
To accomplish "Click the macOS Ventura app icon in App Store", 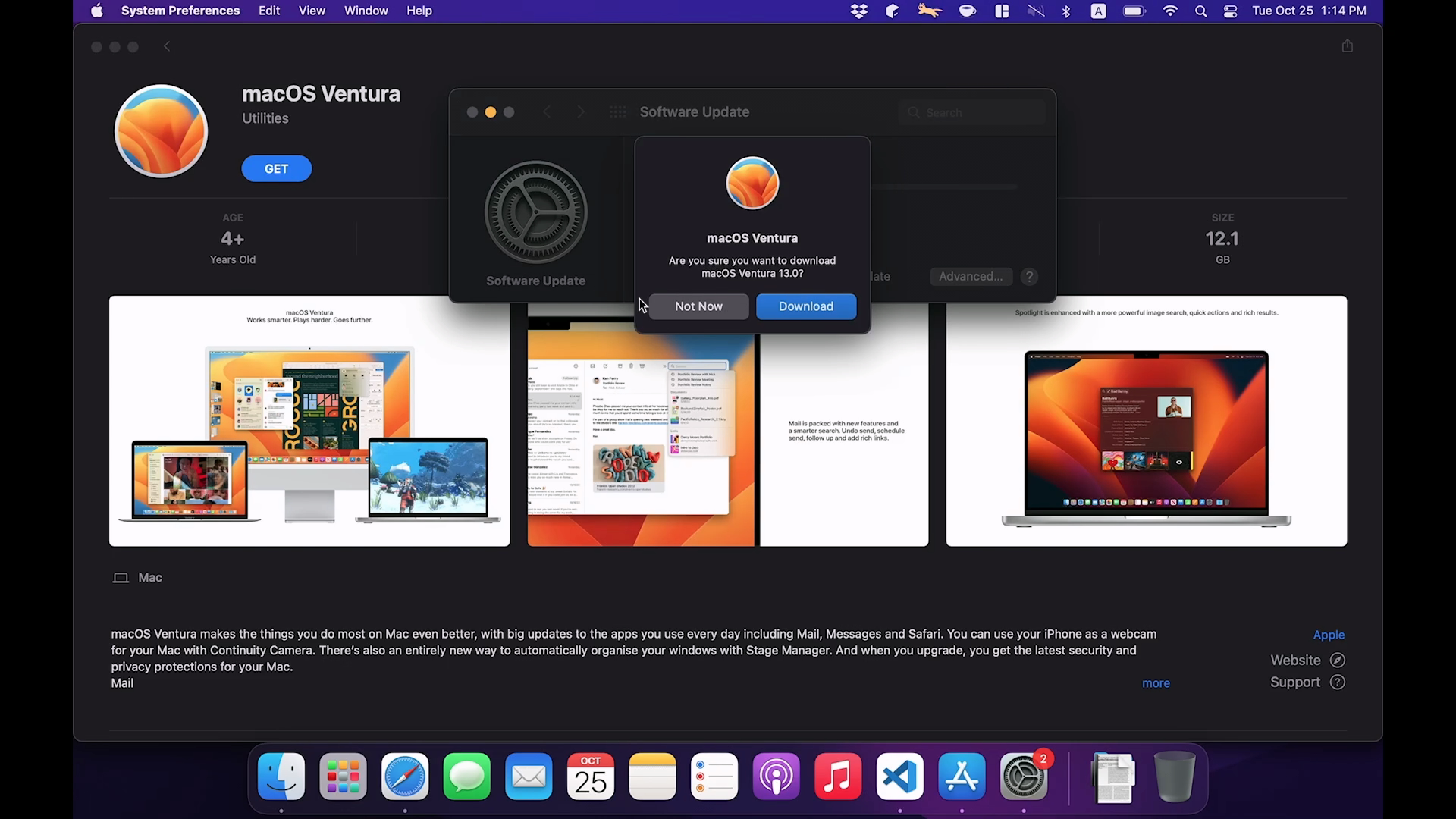I will (x=161, y=131).
